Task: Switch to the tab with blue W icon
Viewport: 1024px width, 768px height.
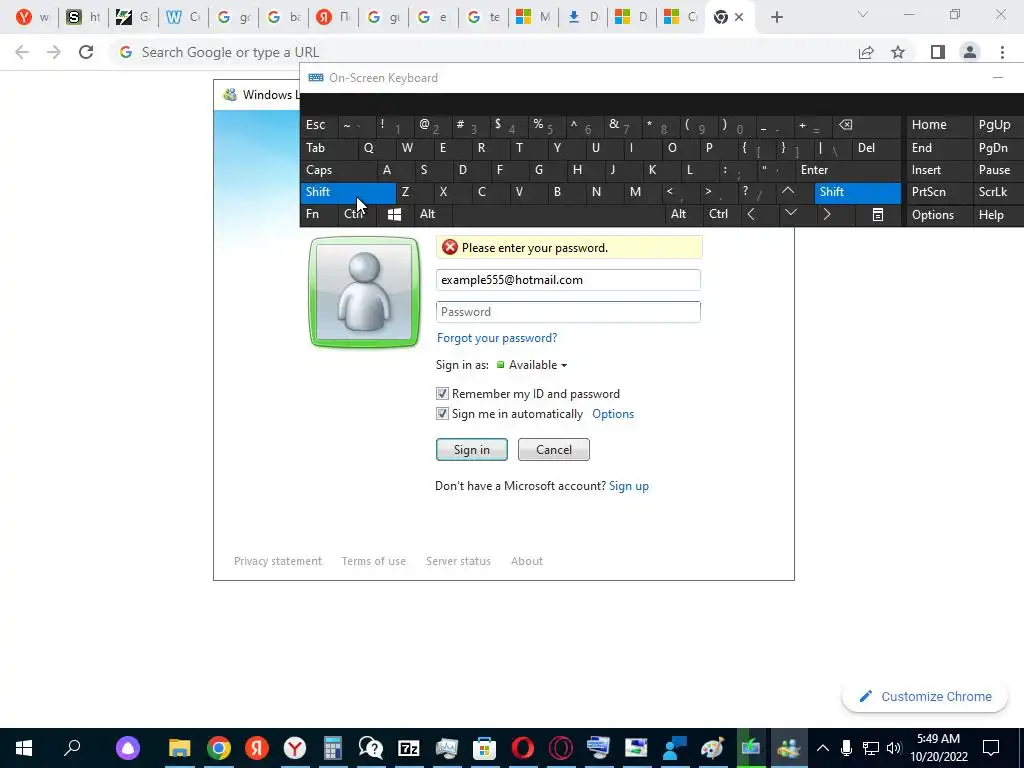Action: (182, 17)
